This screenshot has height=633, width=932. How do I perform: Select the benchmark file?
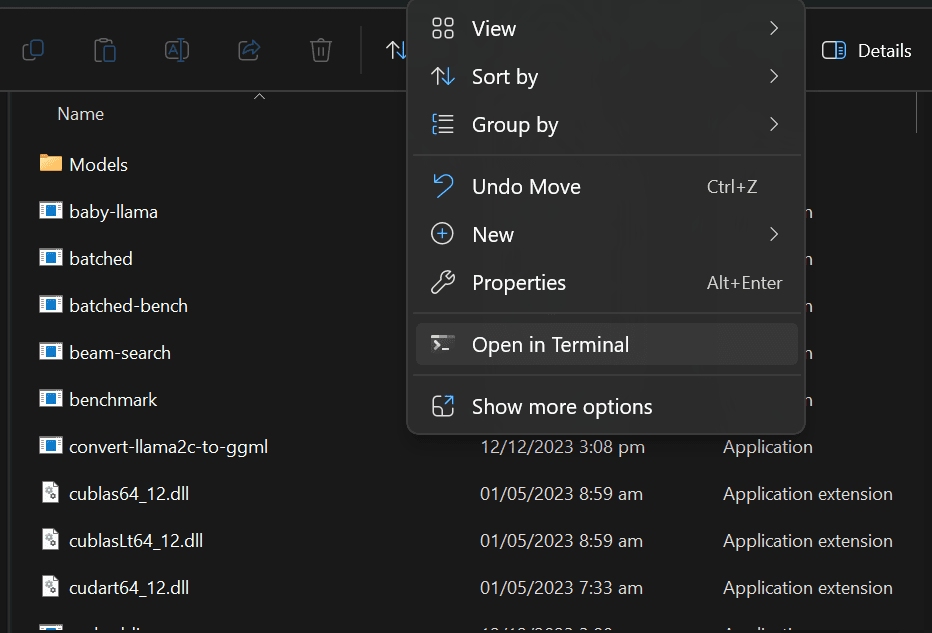point(113,399)
